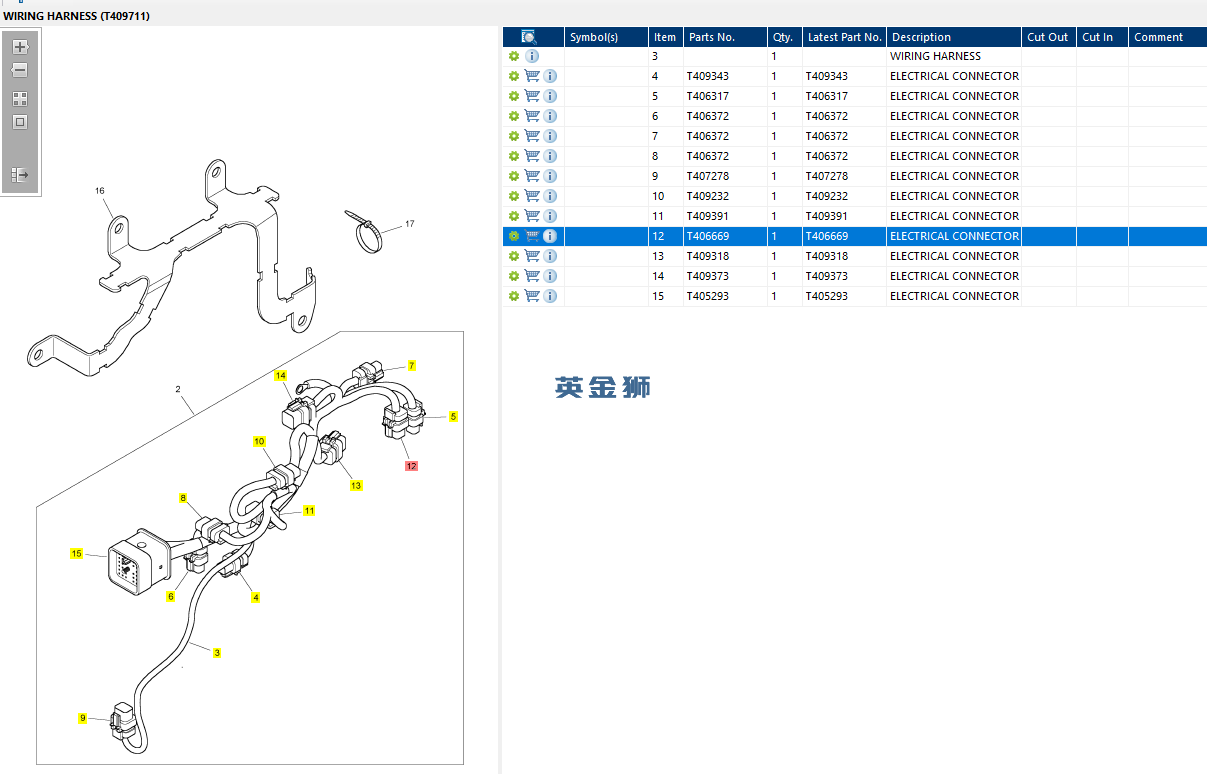
Task: Click gear icon for item 6 row
Action: pos(514,116)
